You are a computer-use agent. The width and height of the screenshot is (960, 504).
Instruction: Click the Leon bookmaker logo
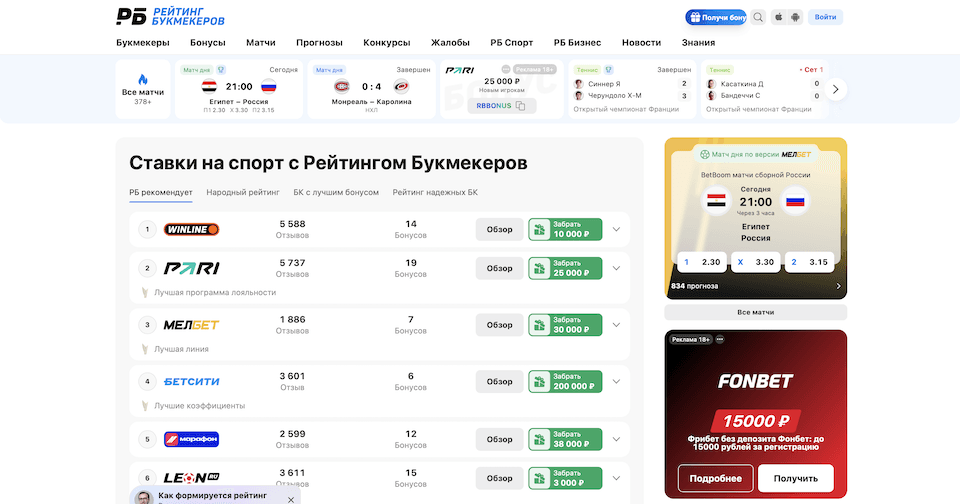pyautogui.click(x=191, y=478)
